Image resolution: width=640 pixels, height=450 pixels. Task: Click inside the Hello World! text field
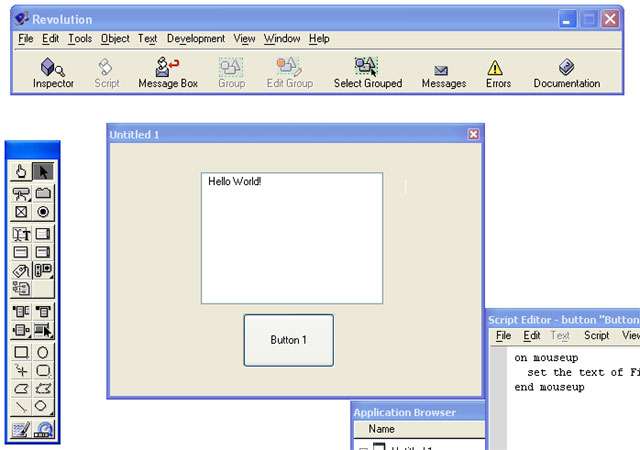coord(292,238)
